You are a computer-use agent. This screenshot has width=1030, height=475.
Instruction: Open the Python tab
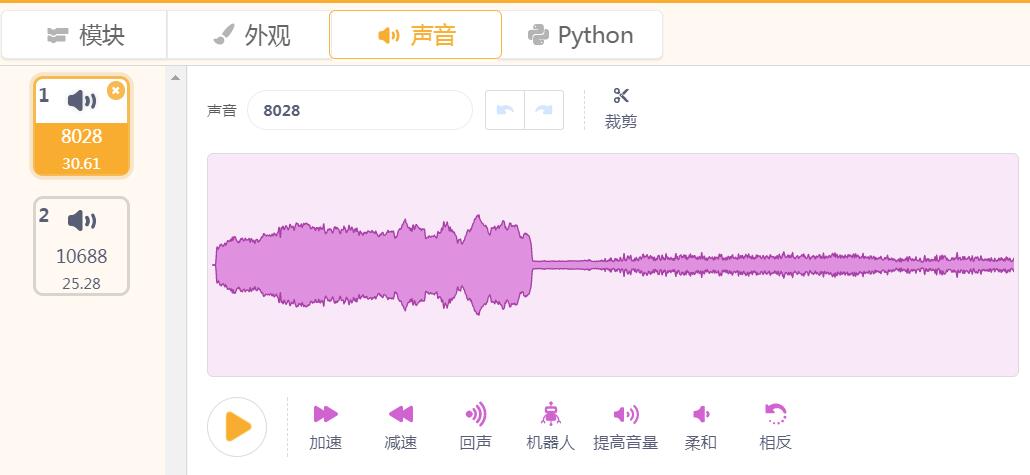[581, 35]
